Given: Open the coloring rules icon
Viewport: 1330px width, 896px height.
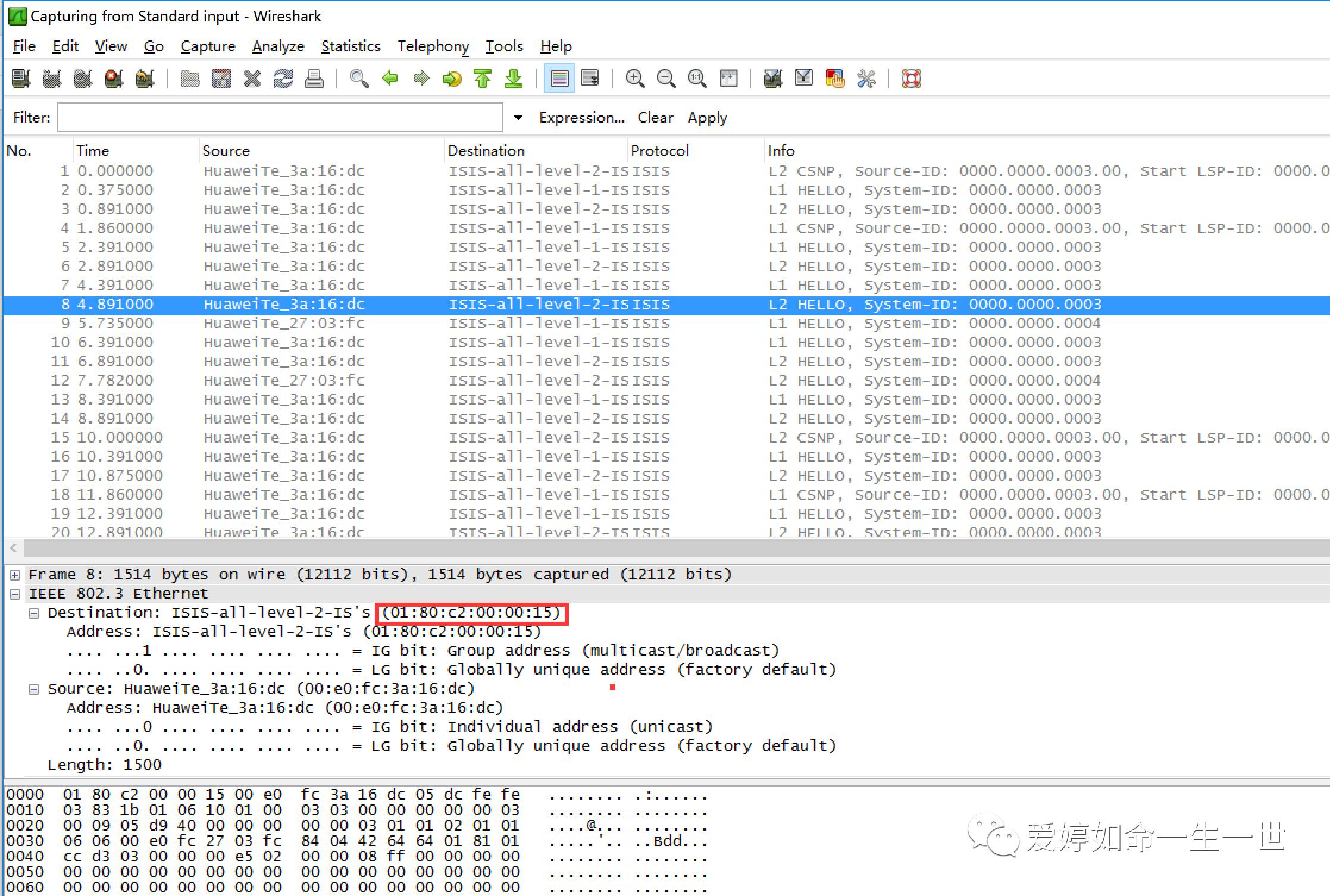Looking at the screenshot, I should (x=835, y=79).
